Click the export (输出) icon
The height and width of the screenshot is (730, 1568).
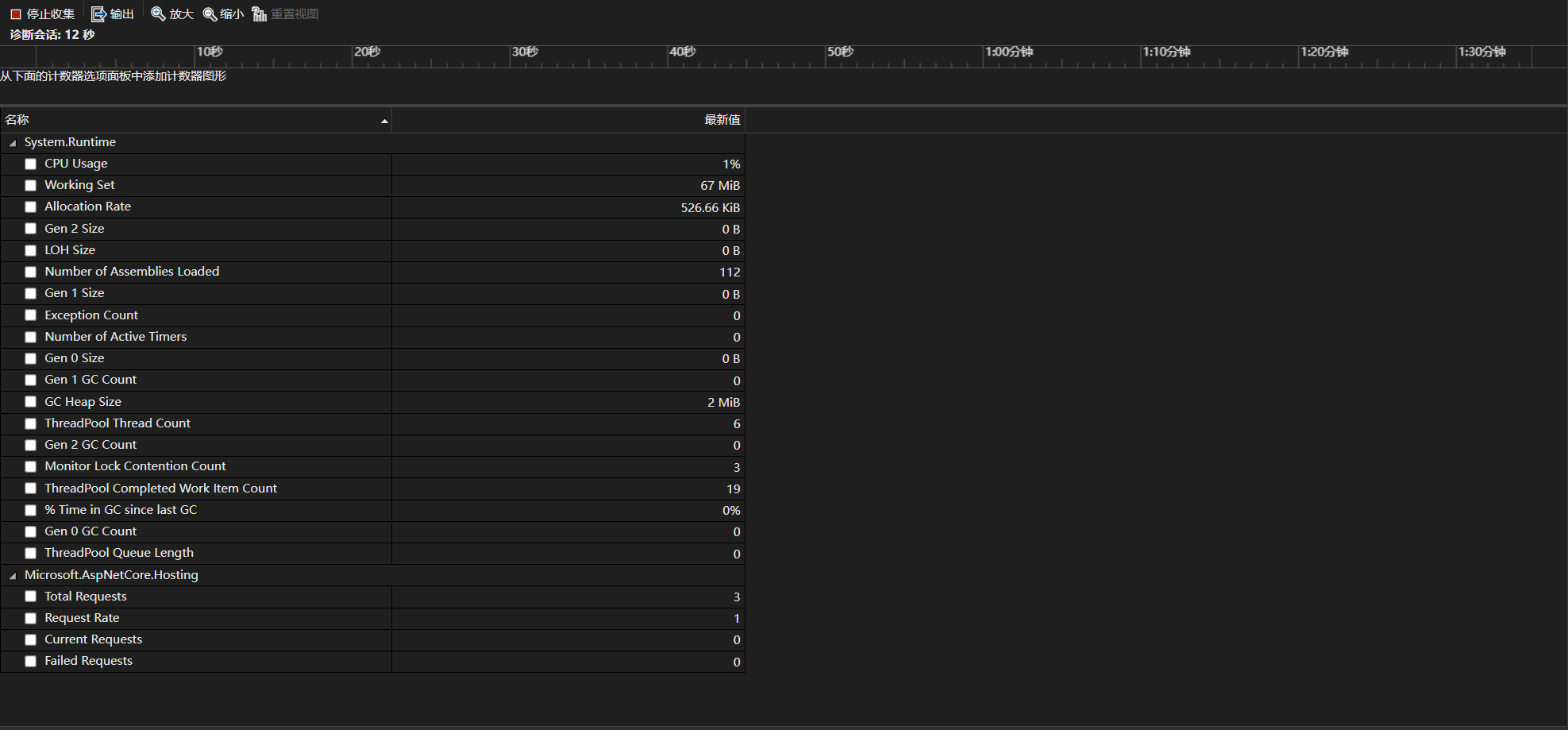click(x=98, y=14)
